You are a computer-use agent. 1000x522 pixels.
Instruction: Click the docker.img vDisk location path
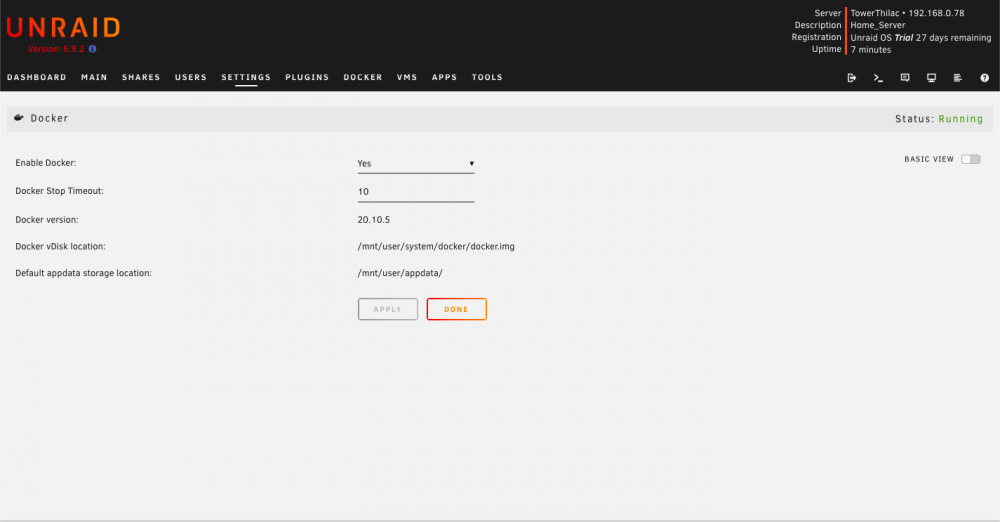coord(436,246)
